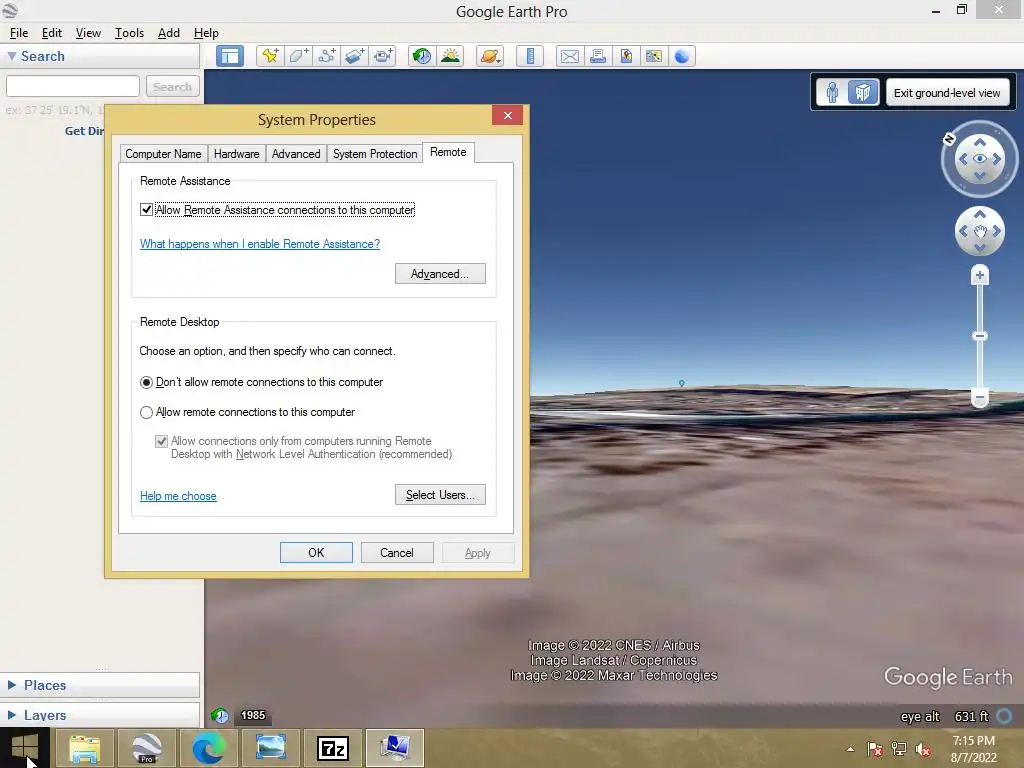Expand the Places panel
Viewport: 1024px width, 768px height.
[12, 685]
